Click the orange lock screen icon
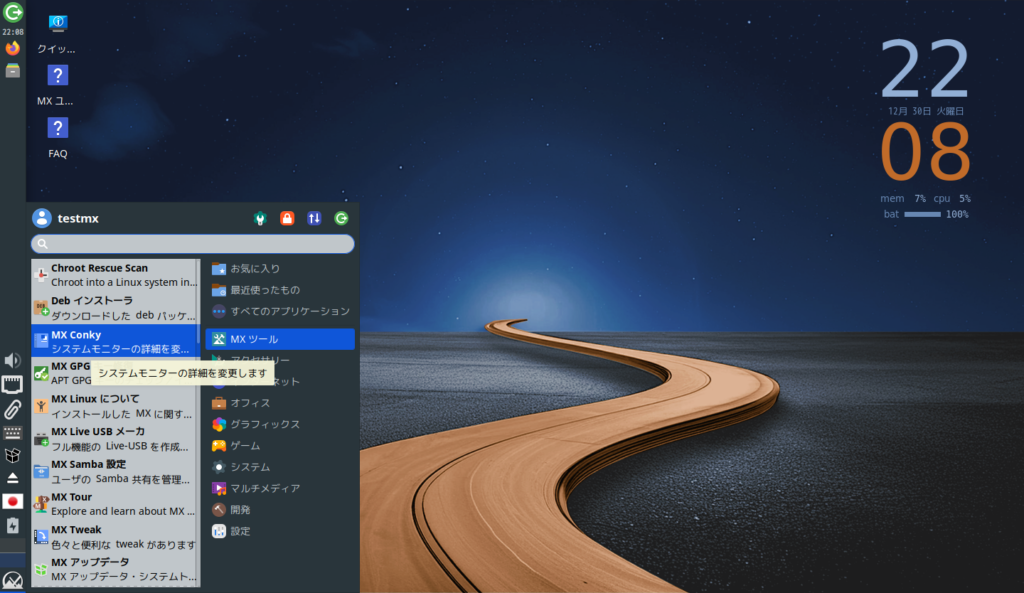The height and width of the screenshot is (593, 1024). tap(287, 218)
